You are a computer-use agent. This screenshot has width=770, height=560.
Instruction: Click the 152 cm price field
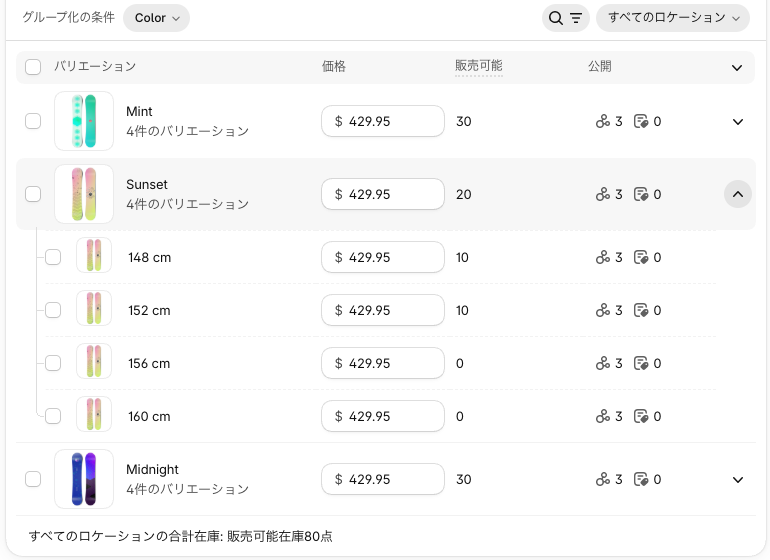coord(383,310)
